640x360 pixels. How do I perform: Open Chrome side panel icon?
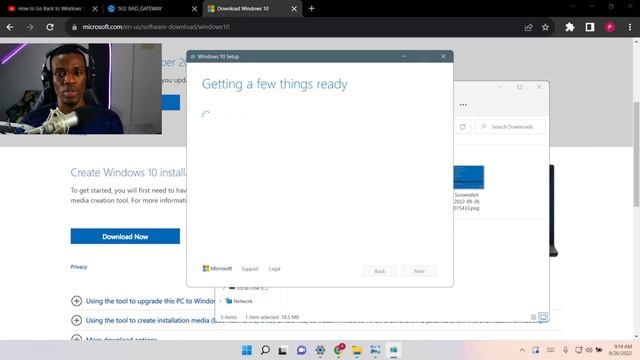(590, 27)
